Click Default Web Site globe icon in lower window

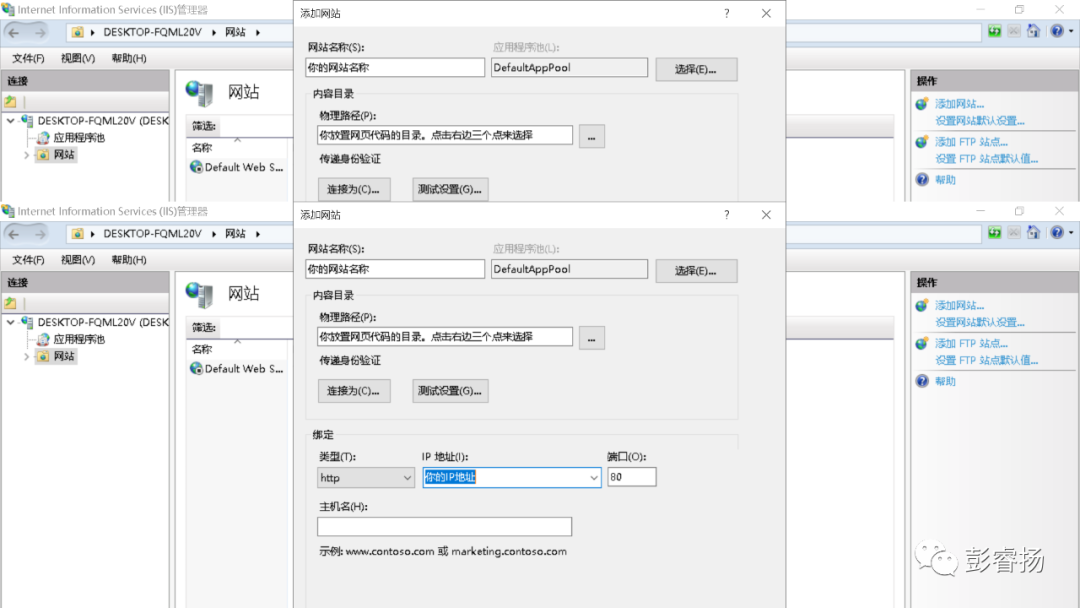(196, 368)
